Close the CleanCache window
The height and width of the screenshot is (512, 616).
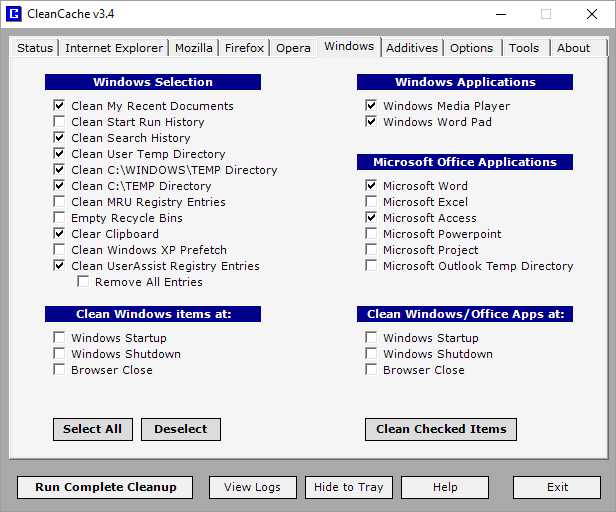click(592, 14)
